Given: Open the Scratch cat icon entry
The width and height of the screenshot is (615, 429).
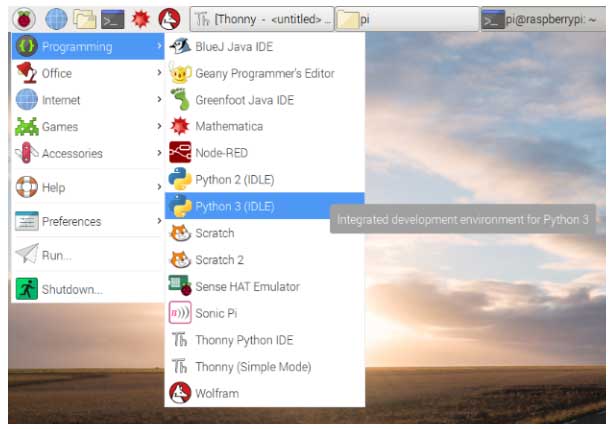Looking at the screenshot, I should [x=180, y=233].
